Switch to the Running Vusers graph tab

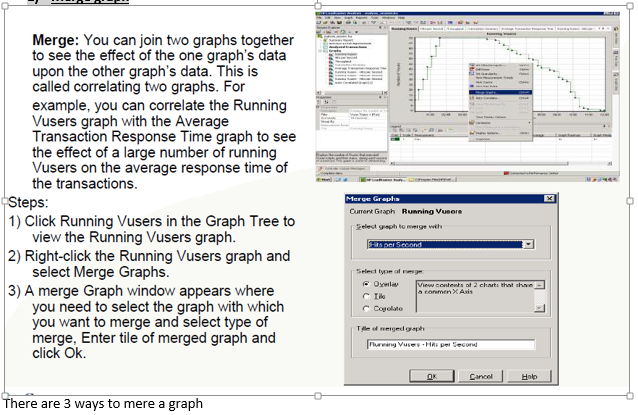click(404, 29)
